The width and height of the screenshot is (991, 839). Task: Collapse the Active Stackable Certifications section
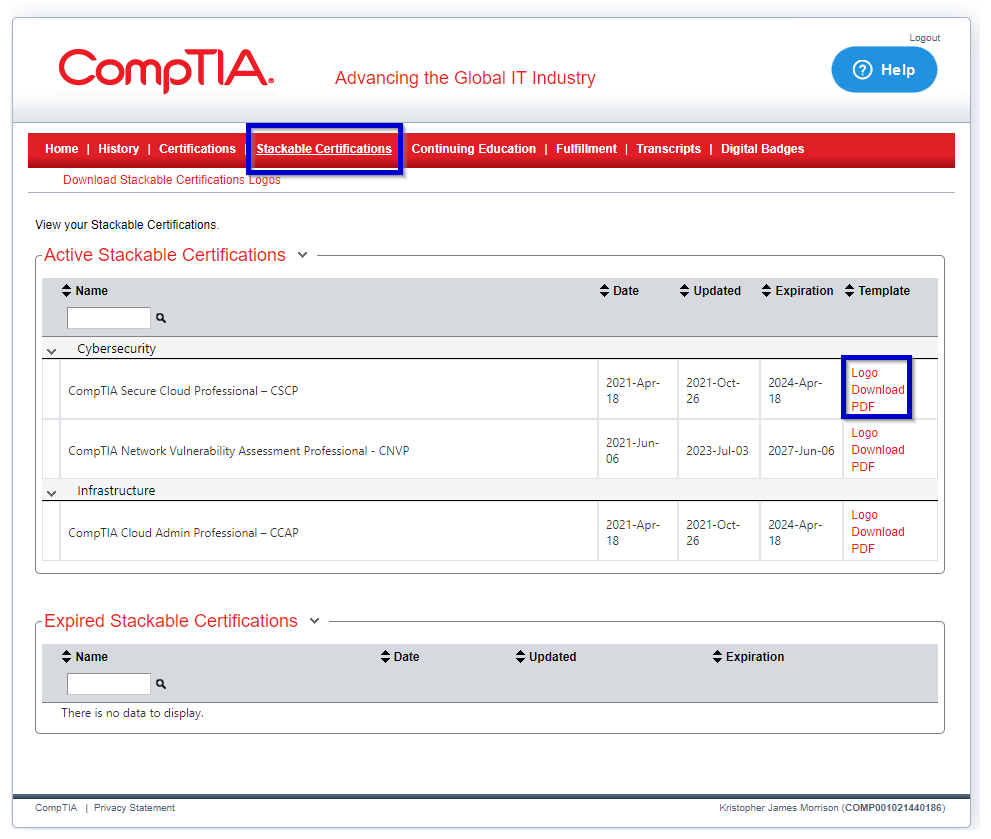click(x=303, y=255)
